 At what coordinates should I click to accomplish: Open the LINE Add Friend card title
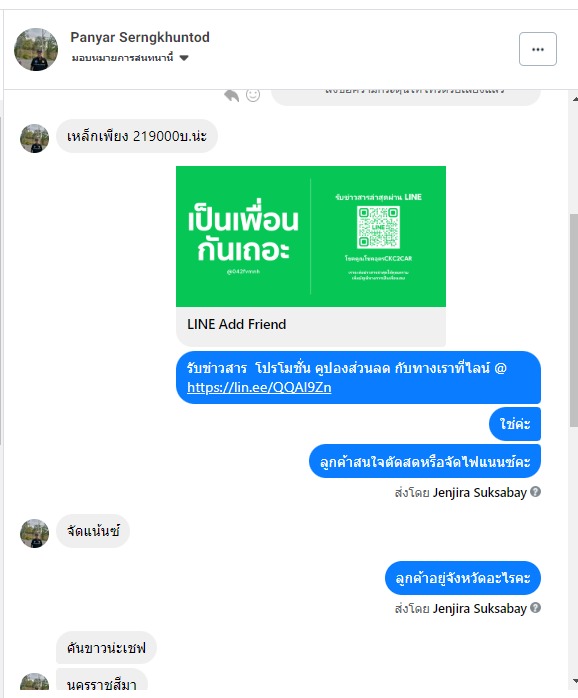tap(236, 324)
